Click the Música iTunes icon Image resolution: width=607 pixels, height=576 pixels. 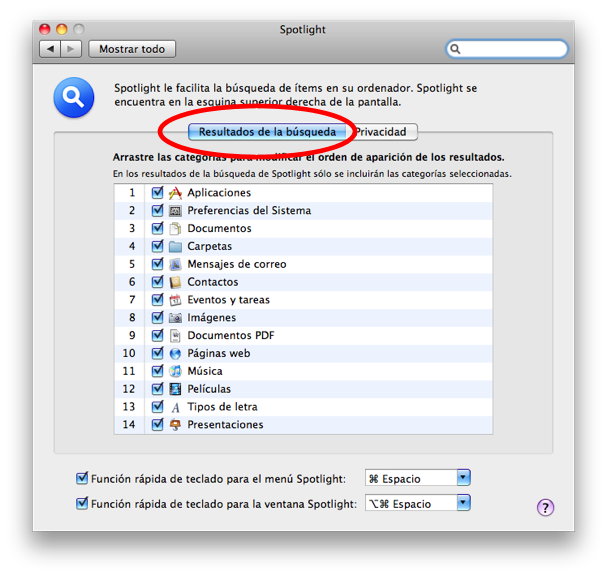click(175, 371)
